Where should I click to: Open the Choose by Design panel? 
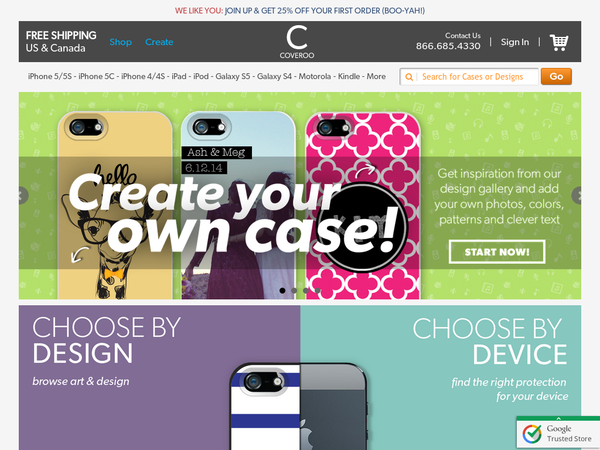pyautogui.click(x=159, y=378)
